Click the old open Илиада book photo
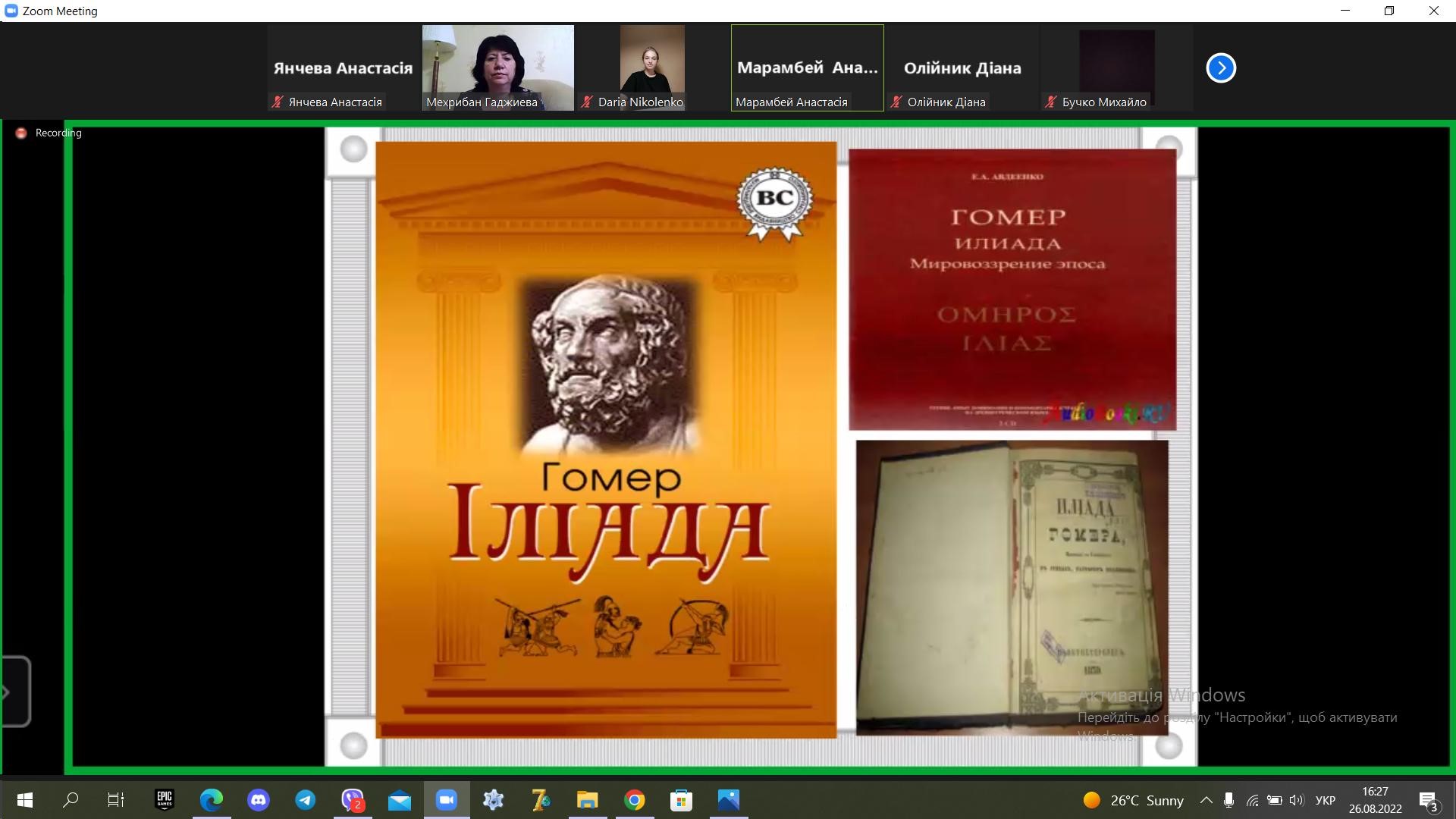This screenshot has height=819, width=1456. pos(1012,588)
